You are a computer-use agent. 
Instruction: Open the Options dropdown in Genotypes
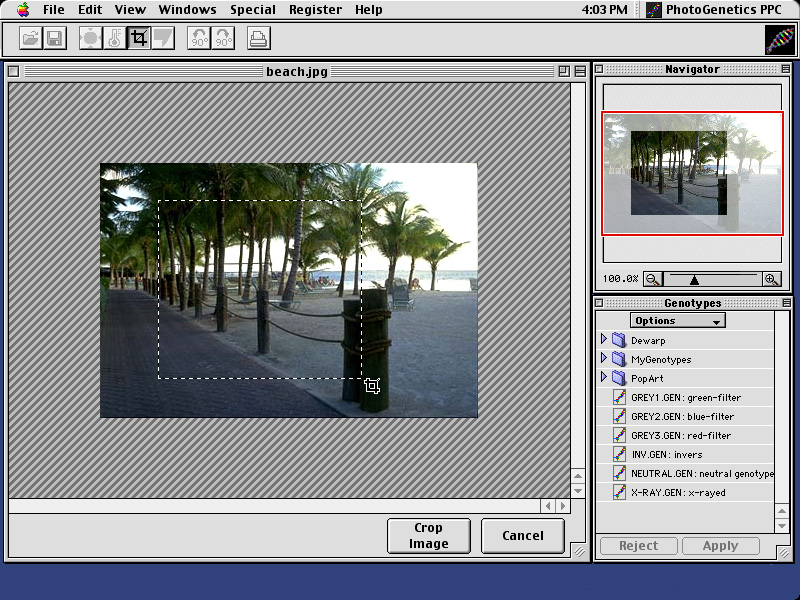[677, 321]
